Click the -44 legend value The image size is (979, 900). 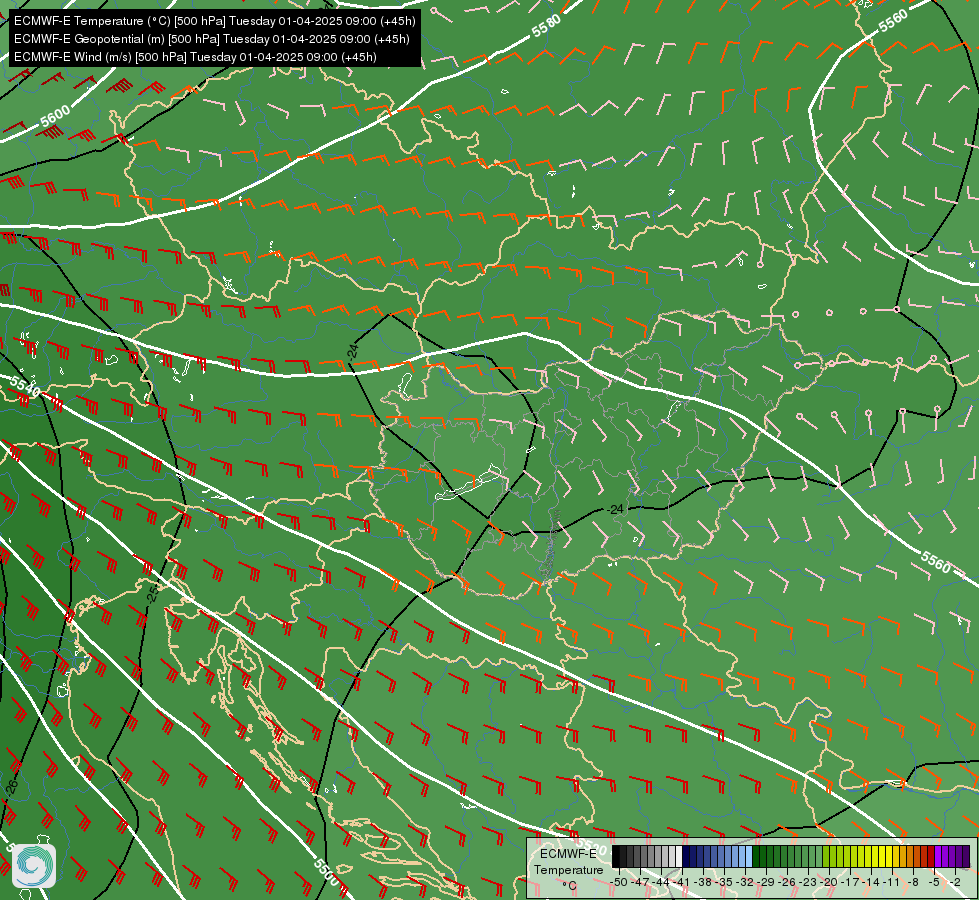coord(661,883)
